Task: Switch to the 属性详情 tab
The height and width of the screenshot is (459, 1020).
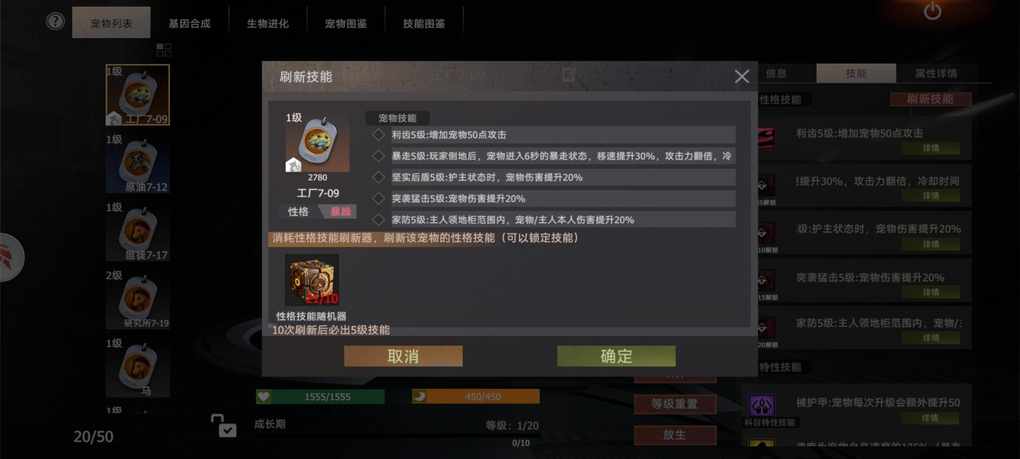Action: [936, 73]
